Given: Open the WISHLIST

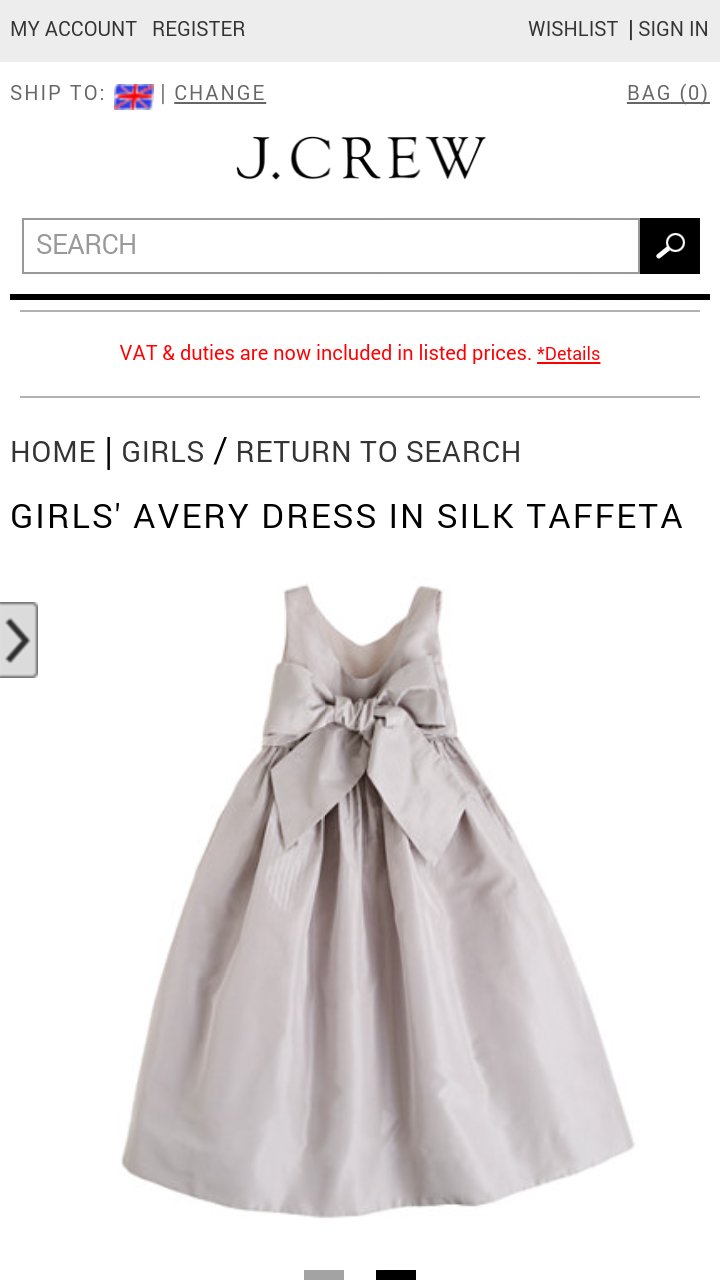Looking at the screenshot, I should pos(573,29).
